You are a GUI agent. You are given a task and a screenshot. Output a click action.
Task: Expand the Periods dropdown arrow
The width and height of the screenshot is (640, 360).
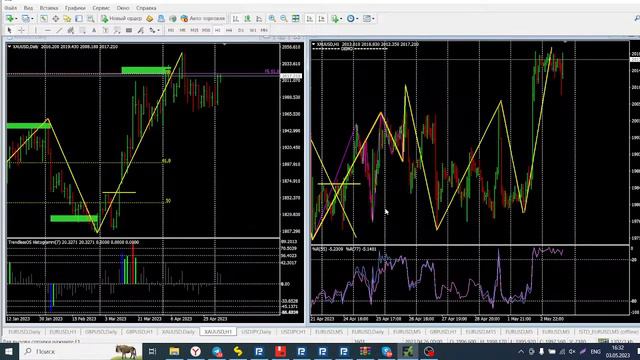point(357,19)
